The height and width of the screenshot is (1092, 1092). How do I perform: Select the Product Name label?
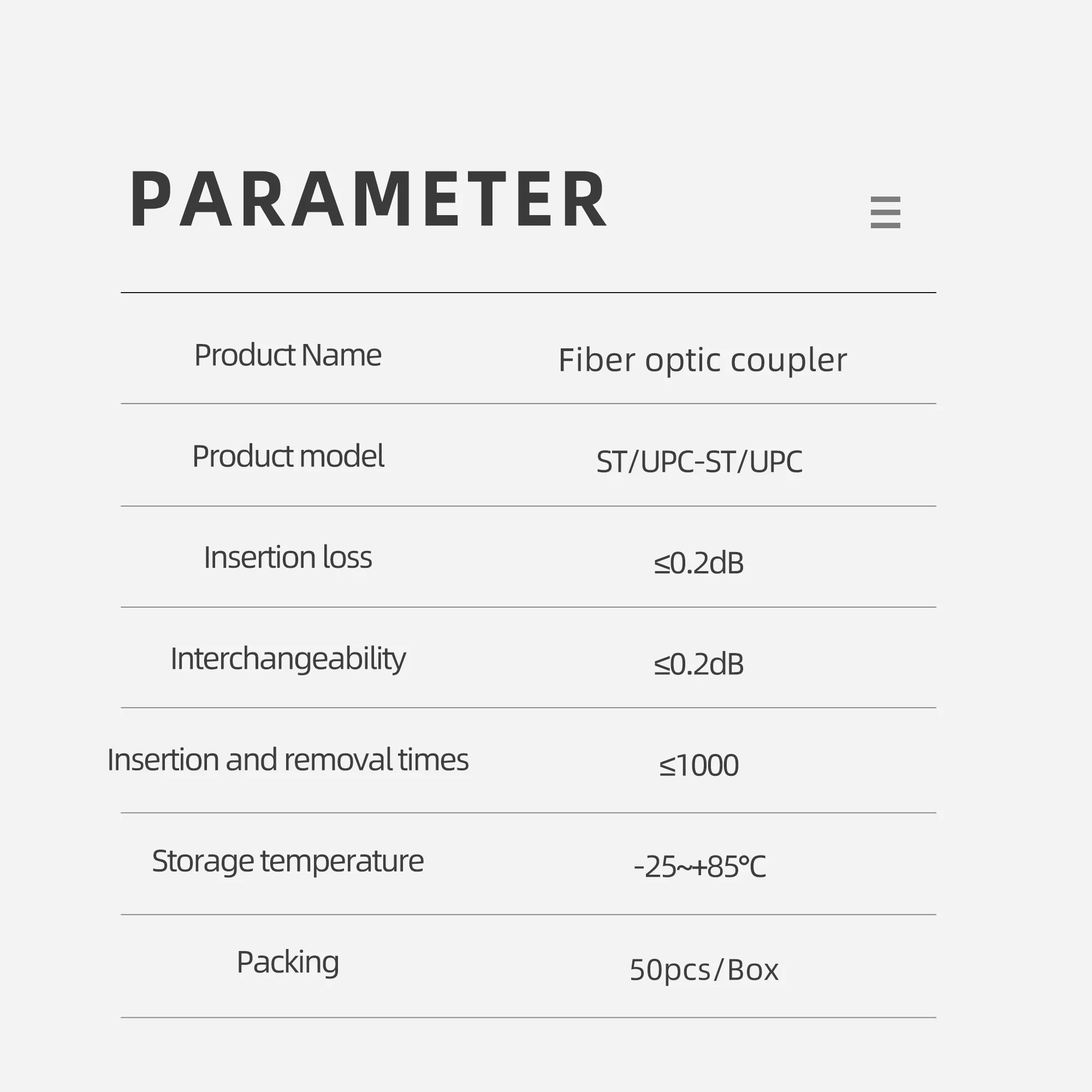pos(288,355)
